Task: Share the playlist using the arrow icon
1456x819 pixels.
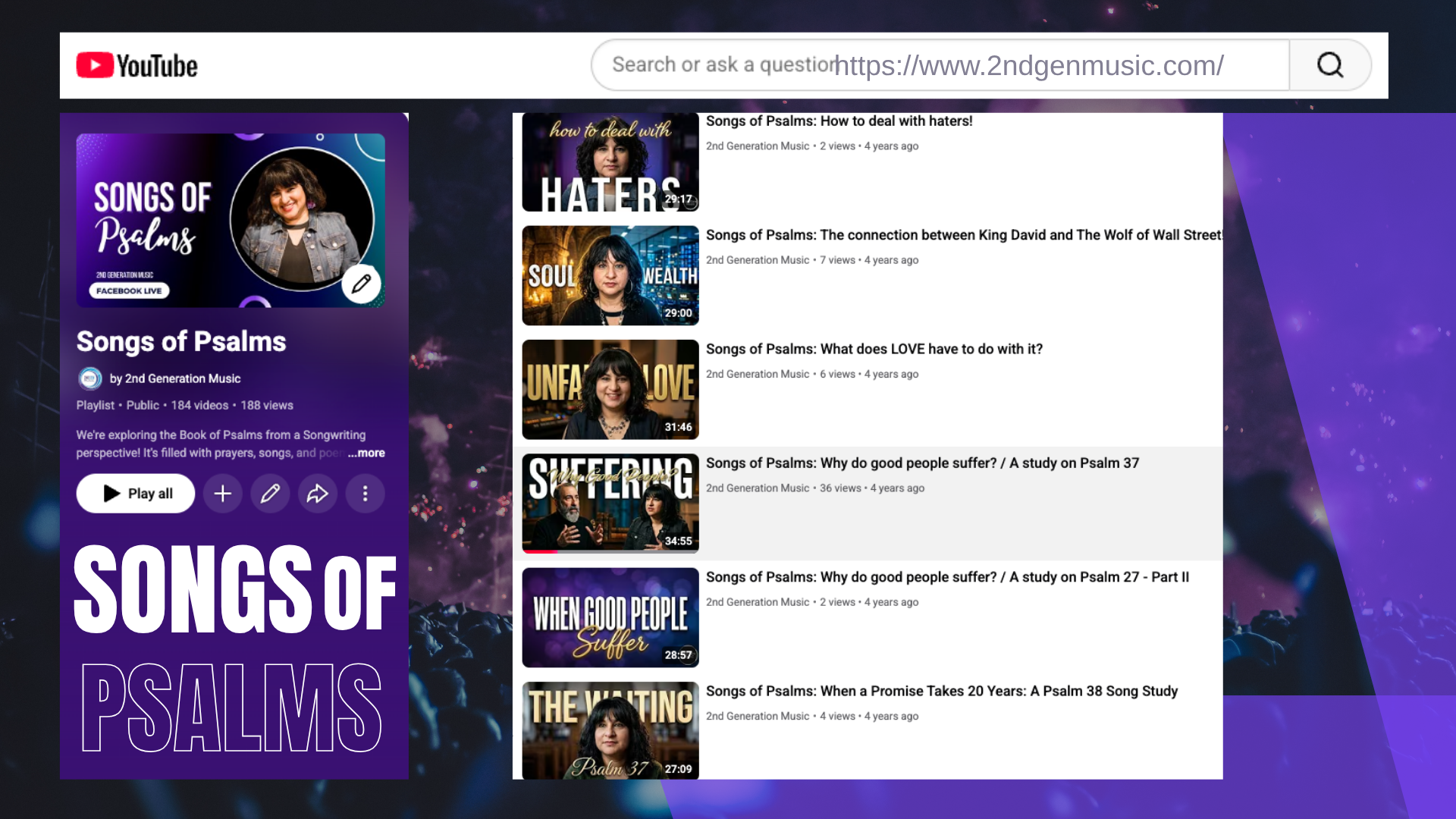Action: (x=318, y=494)
